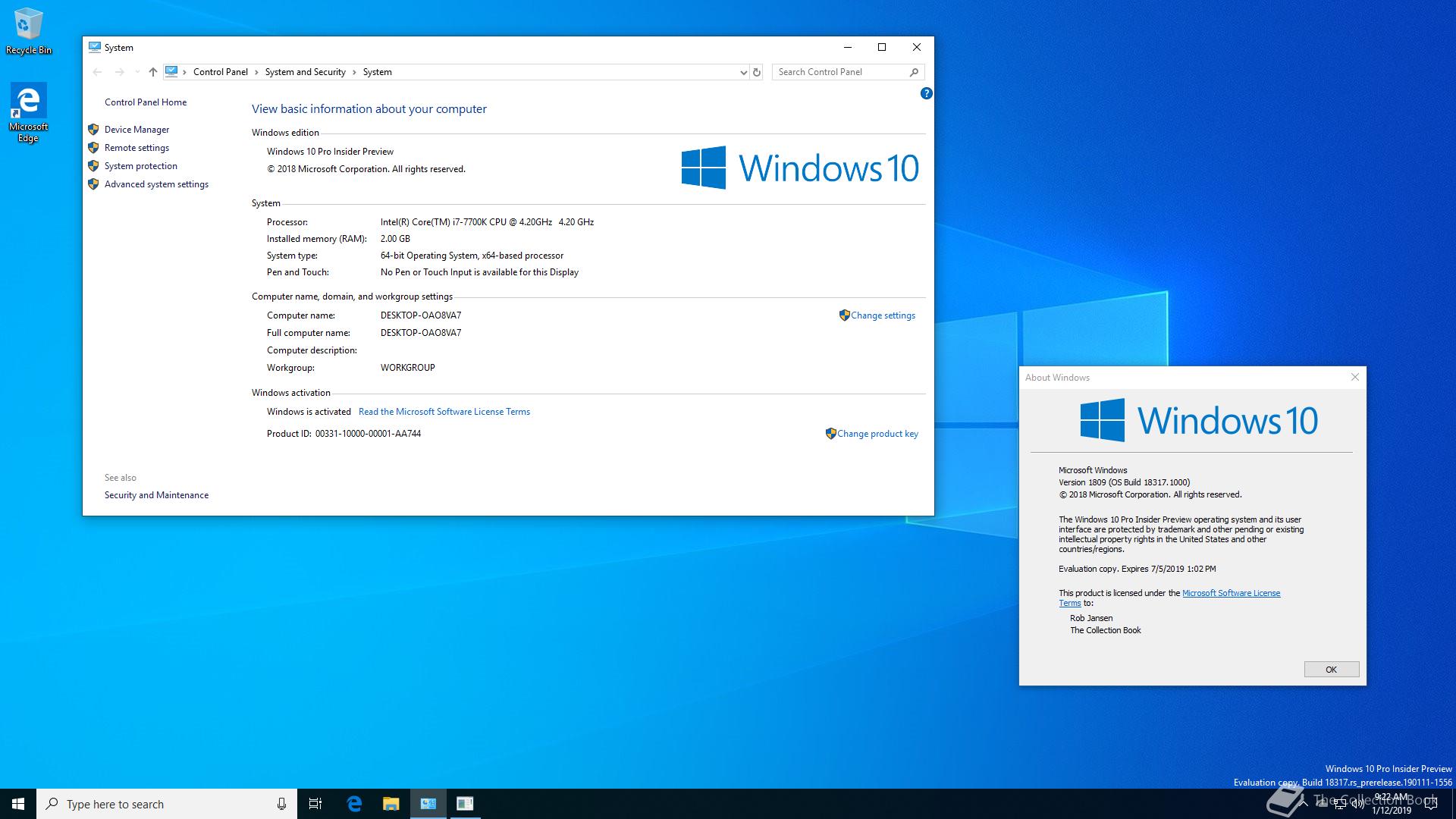Go to Control Panel Home
1456x819 pixels.
click(146, 102)
